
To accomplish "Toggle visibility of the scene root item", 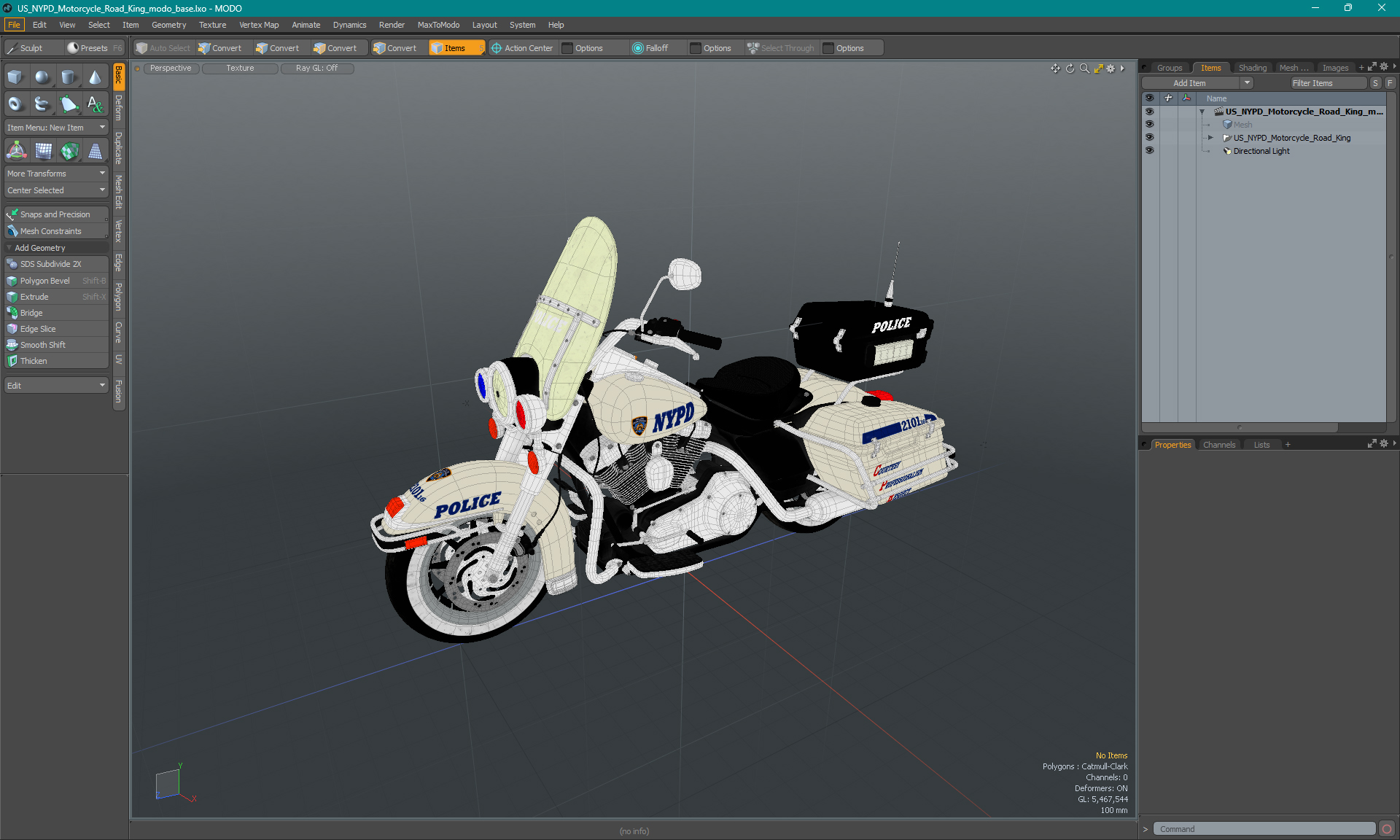I will coord(1149,112).
